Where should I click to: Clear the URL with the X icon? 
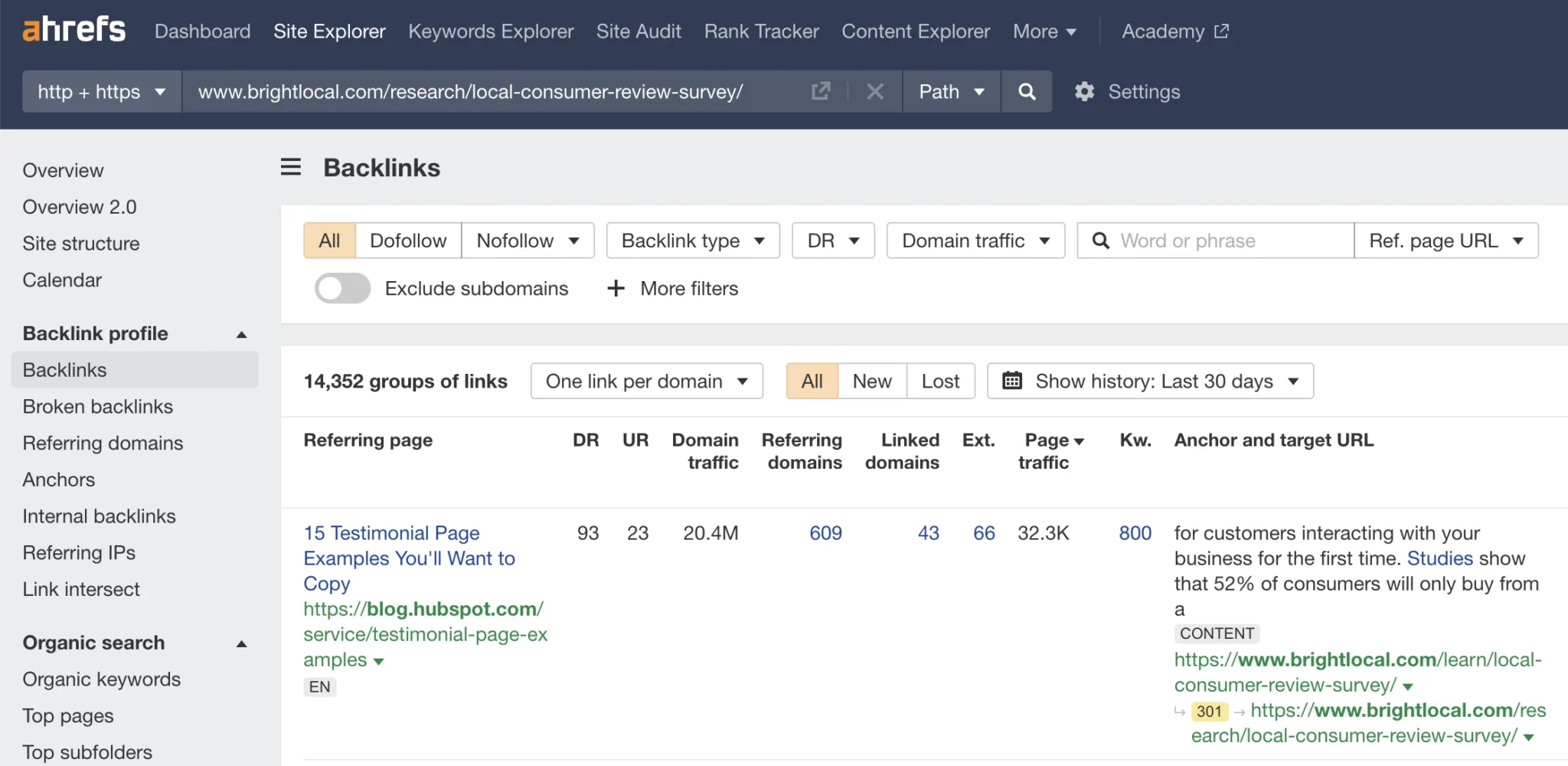pyautogui.click(x=875, y=92)
